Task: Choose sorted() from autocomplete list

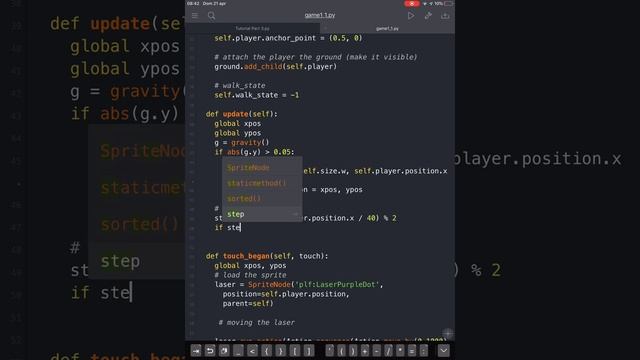Action: 262,199
